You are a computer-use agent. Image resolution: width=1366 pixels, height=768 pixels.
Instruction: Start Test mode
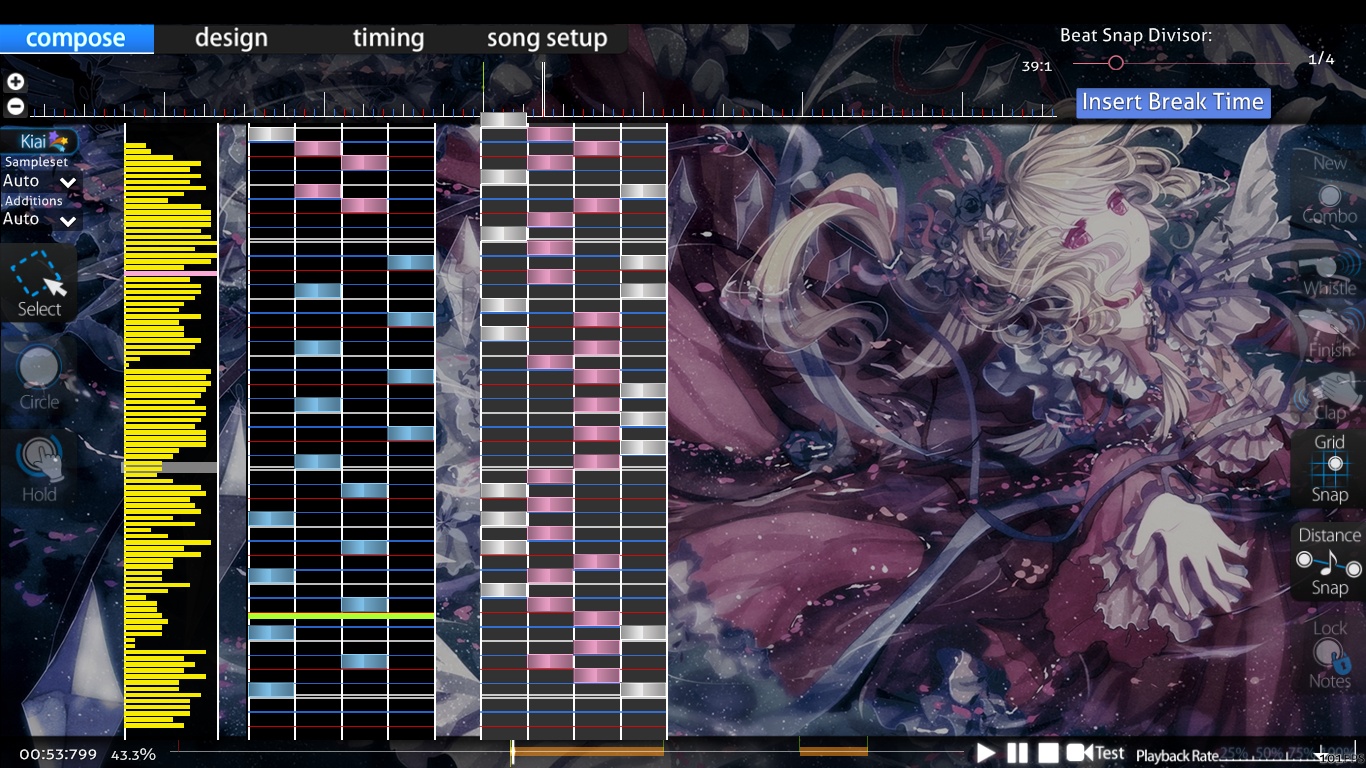[x=1096, y=753]
